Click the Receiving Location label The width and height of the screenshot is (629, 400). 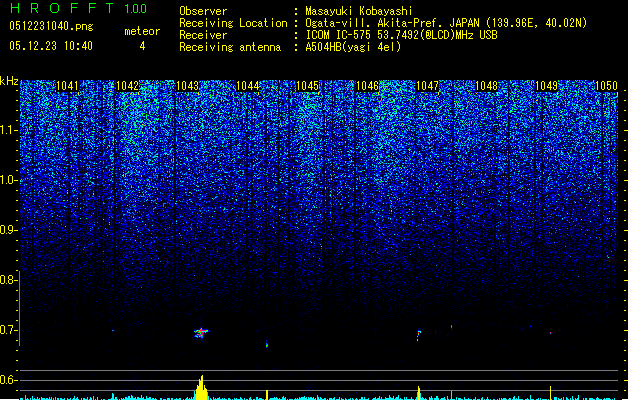[233, 23]
